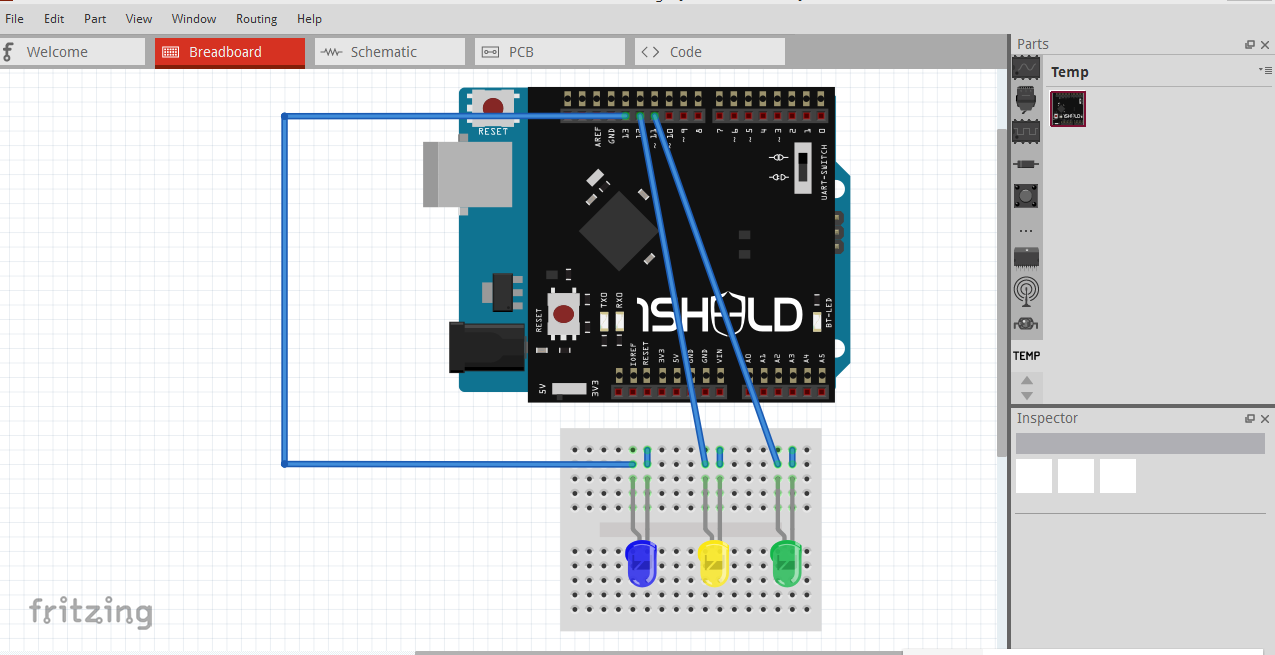Go to the PCB view tab

click(x=550, y=52)
